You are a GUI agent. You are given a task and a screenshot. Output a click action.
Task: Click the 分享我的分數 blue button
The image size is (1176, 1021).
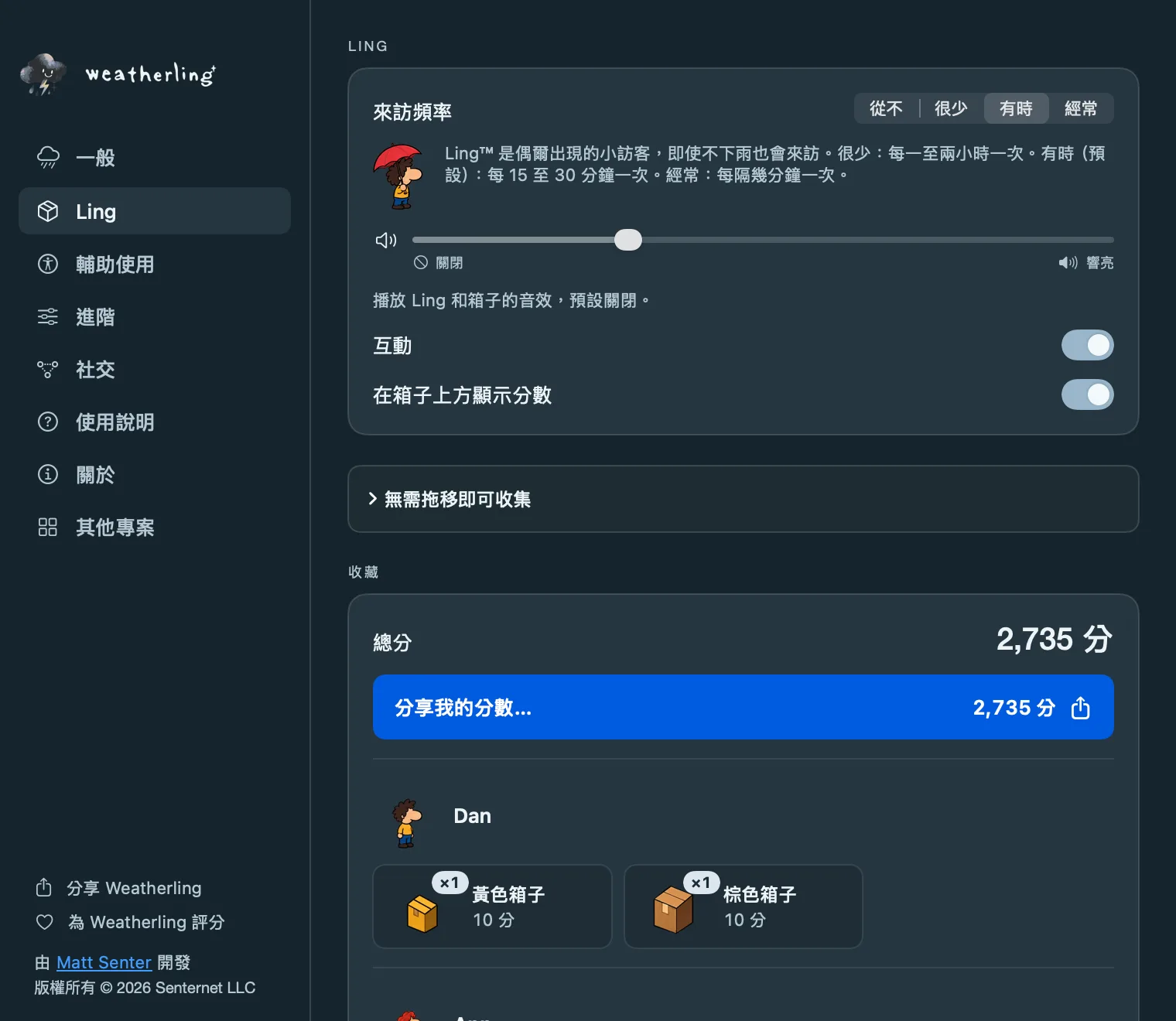[743, 707]
